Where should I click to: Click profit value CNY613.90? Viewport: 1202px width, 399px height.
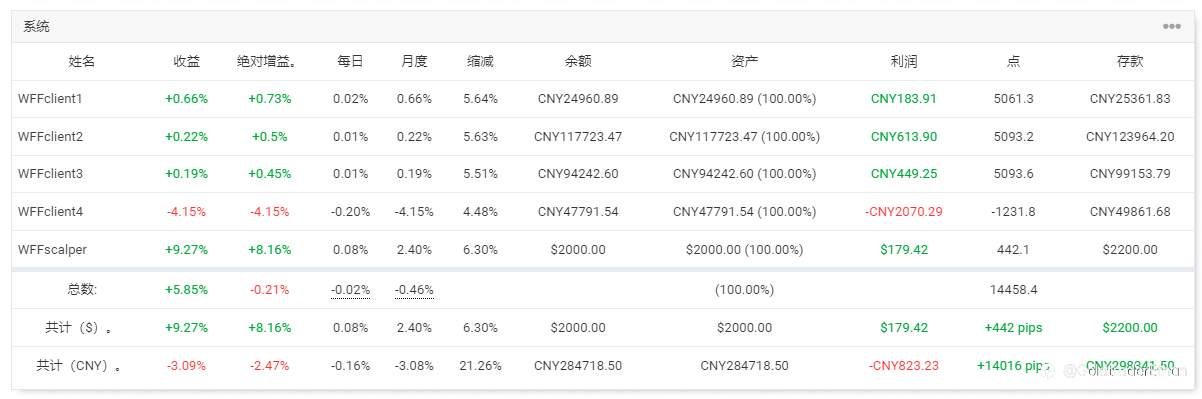tap(904, 137)
